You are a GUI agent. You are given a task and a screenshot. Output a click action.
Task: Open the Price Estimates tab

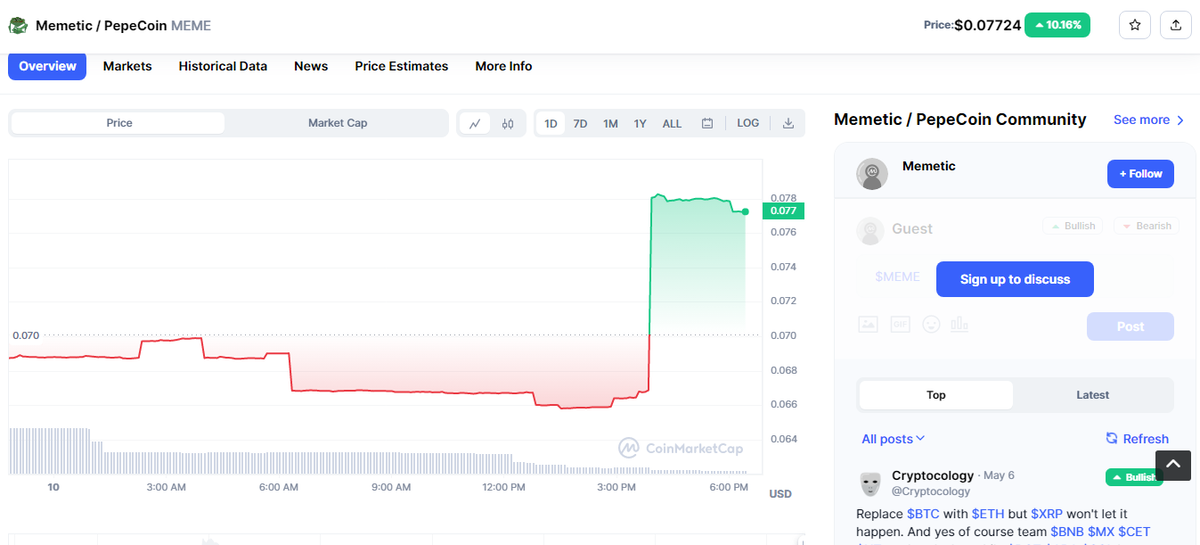[401, 66]
